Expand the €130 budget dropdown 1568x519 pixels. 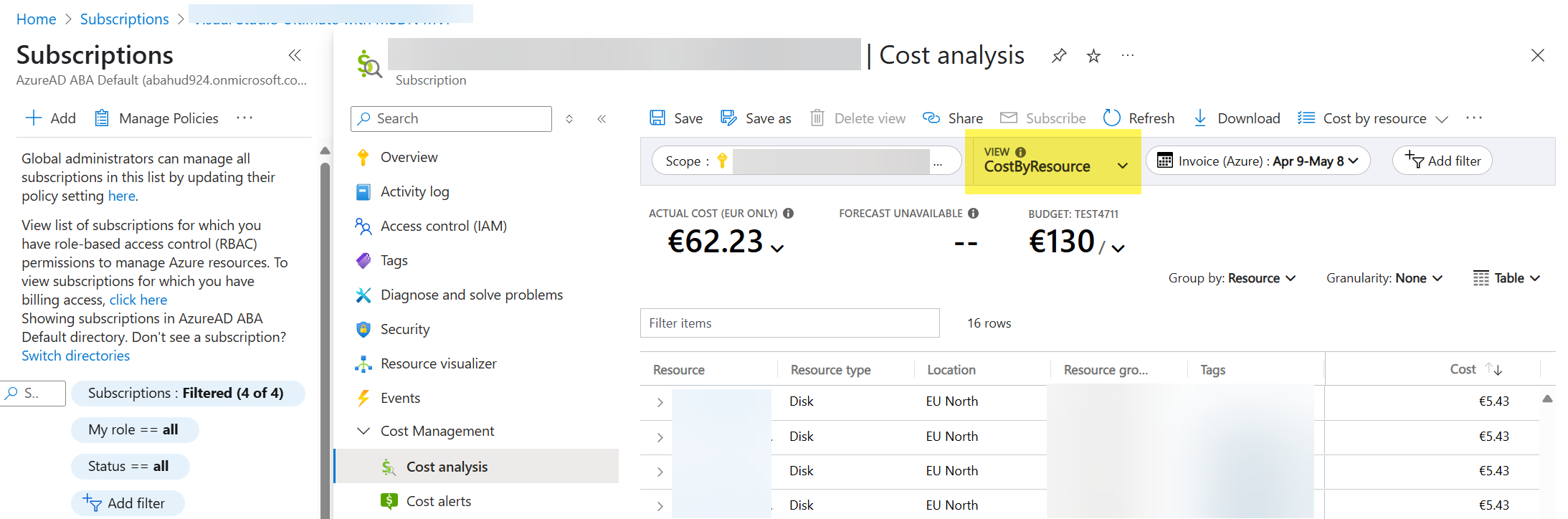pos(1118,248)
